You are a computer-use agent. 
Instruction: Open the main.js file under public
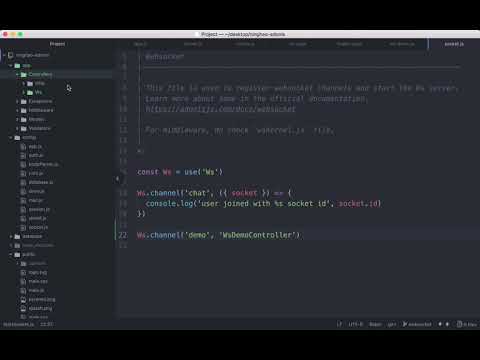tap(36, 290)
